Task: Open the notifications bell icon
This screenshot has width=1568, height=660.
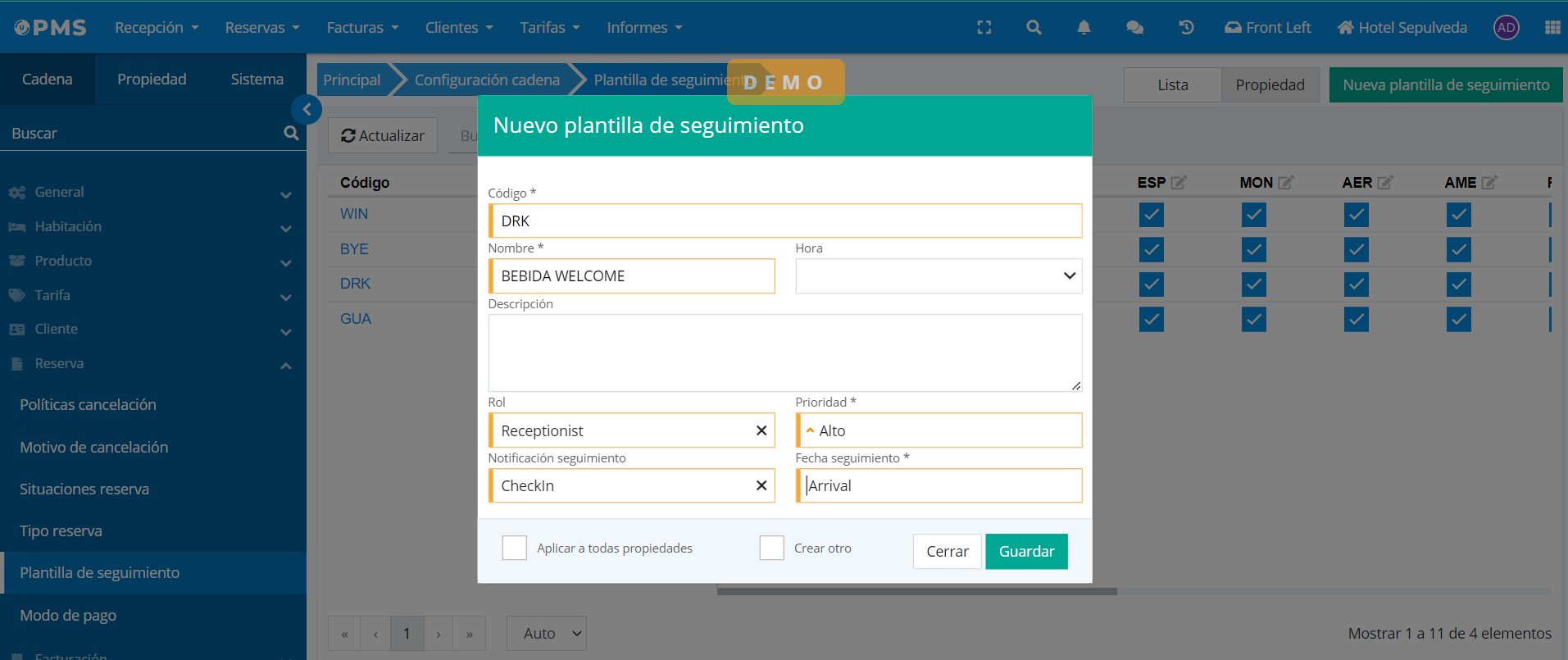Action: click(x=1084, y=28)
